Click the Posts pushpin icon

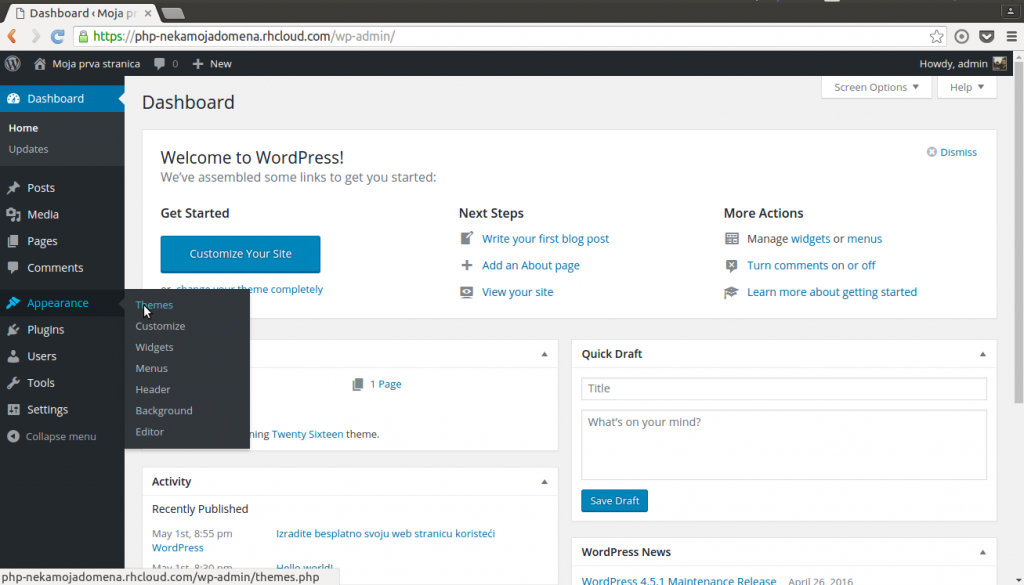pyautogui.click(x=13, y=188)
